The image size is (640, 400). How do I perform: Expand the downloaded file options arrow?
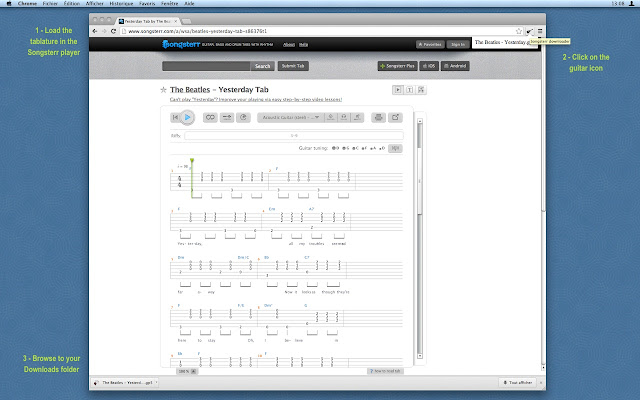[x=156, y=382]
